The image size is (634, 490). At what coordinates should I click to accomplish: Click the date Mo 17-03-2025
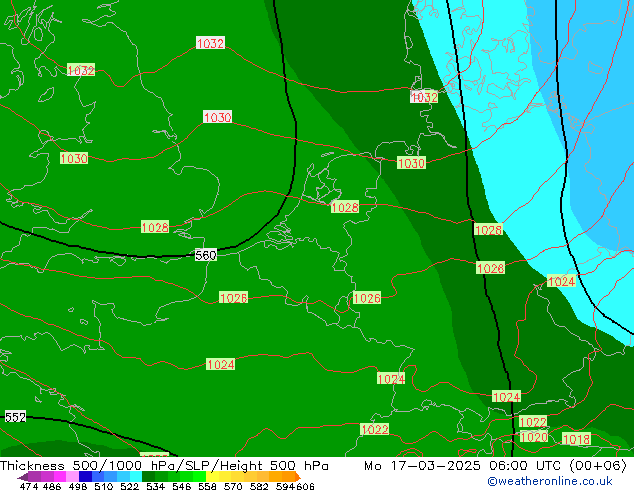pos(423,466)
